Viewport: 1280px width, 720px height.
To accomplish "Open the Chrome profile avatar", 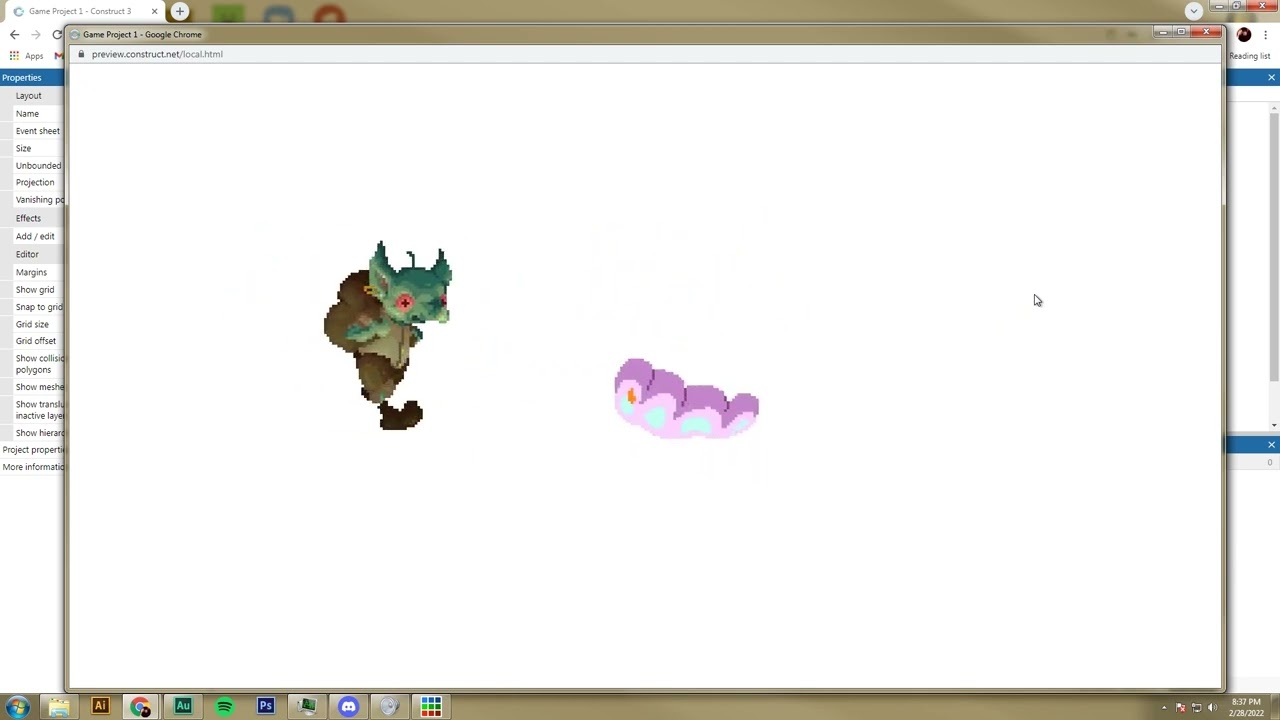I will [x=1244, y=35].
